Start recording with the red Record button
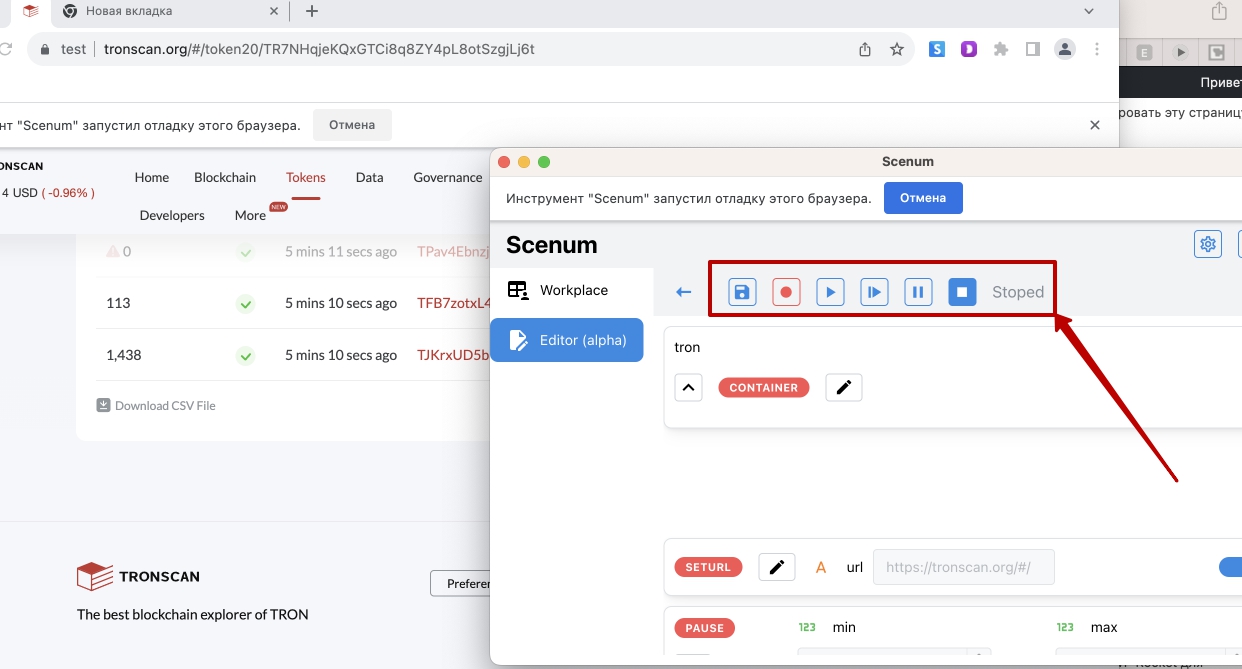 tap(786, 292)
